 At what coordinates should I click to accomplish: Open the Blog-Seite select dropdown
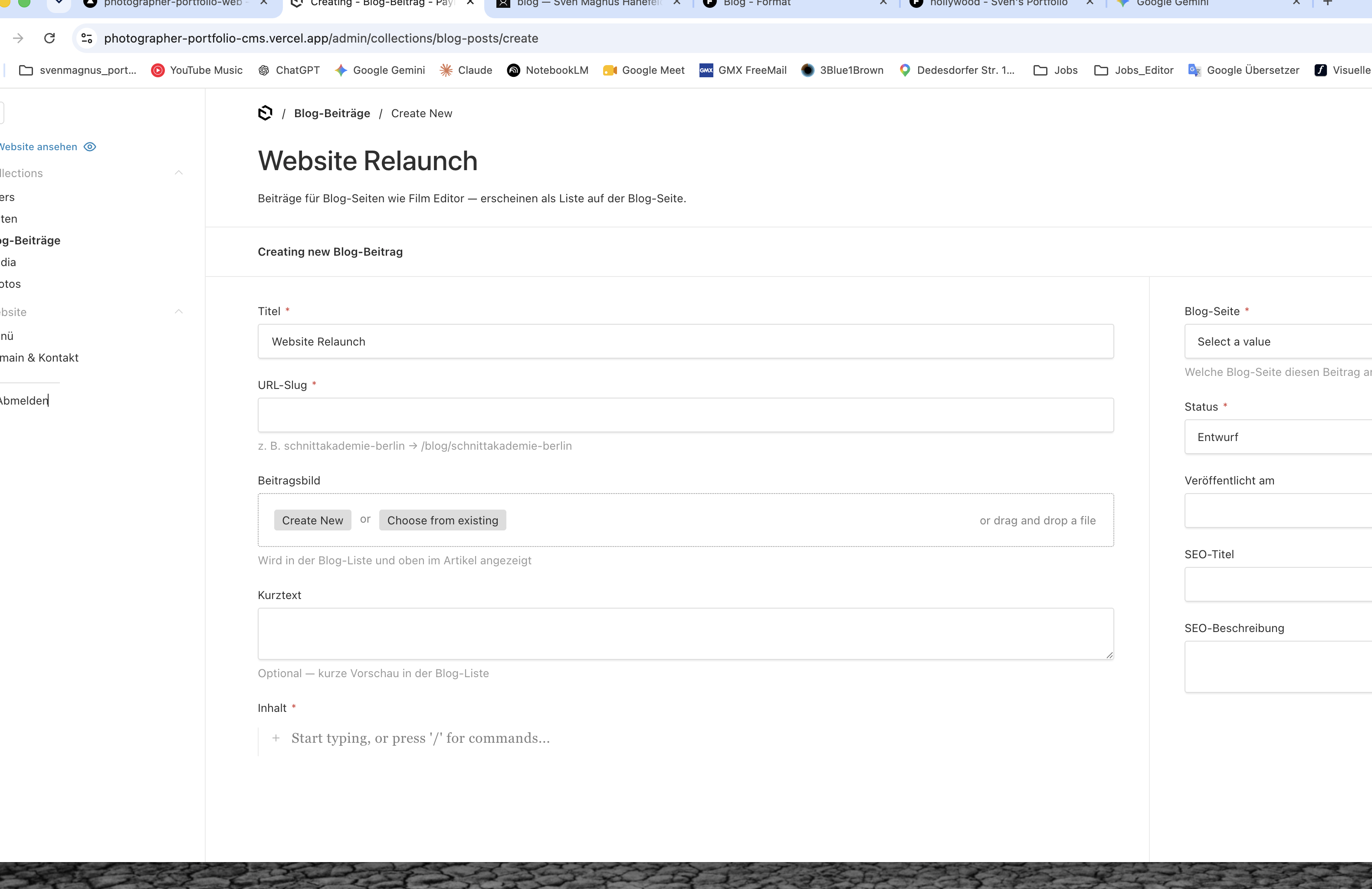click(x=1278, y=341)
